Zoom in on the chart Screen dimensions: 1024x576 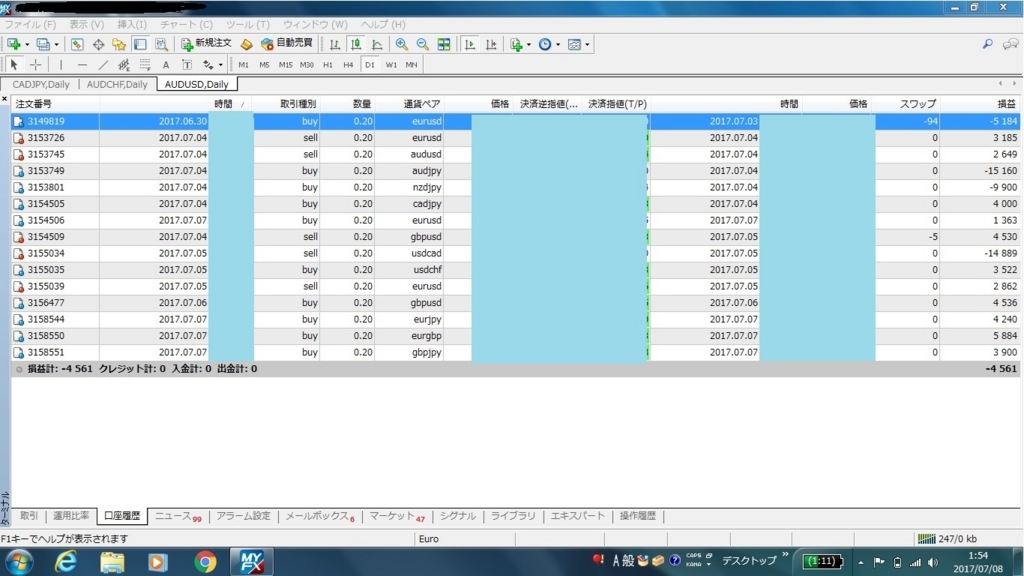(402, 44)
